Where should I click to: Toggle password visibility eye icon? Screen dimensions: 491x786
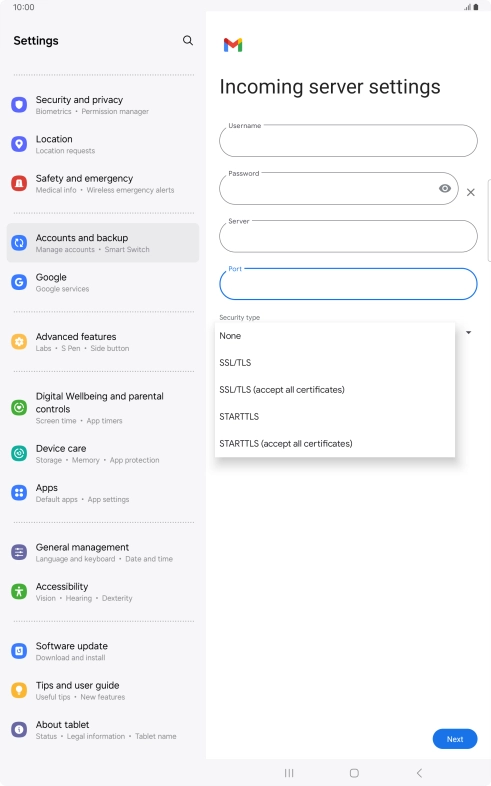point(445,188)
